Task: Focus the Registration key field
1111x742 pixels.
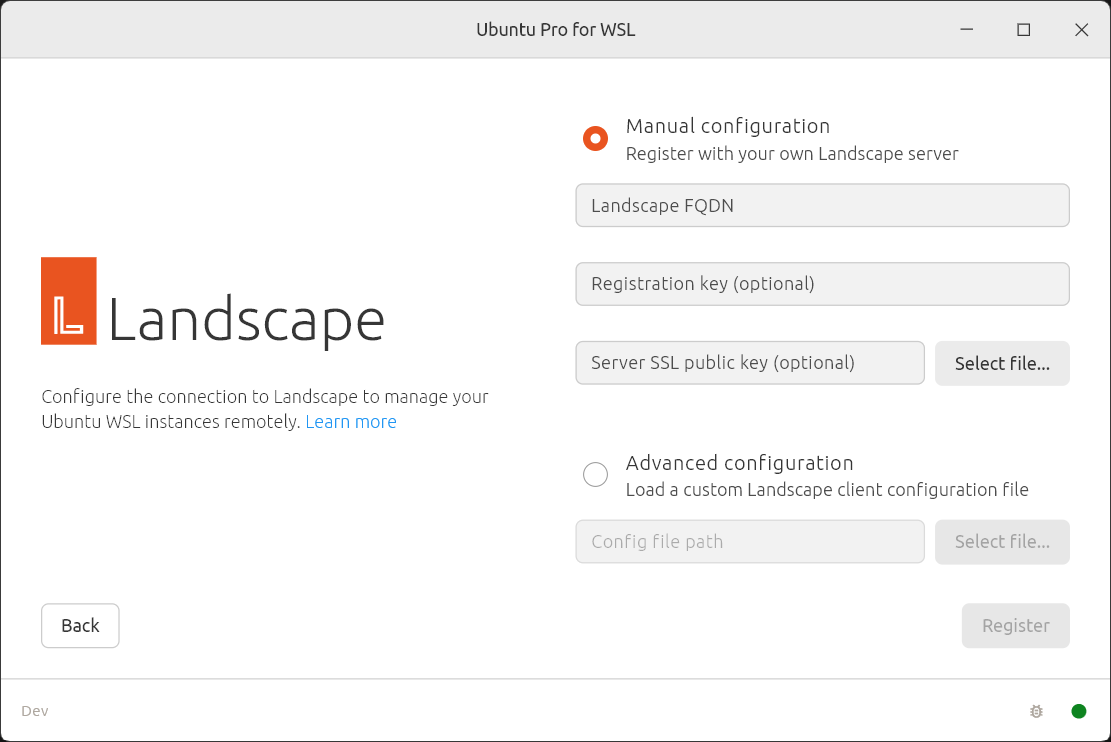Action: coord(822,284)
